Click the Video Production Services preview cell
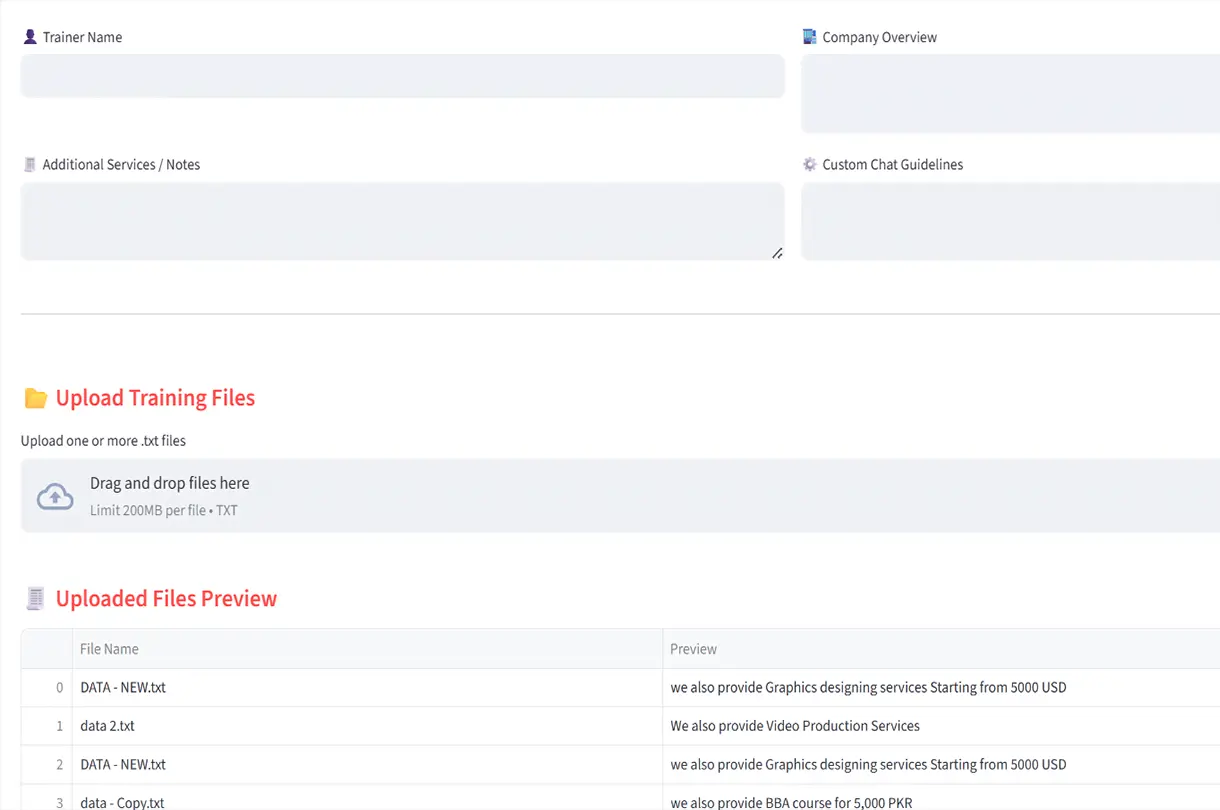Viewport: 1220px width, 810px height. (795, 726)
